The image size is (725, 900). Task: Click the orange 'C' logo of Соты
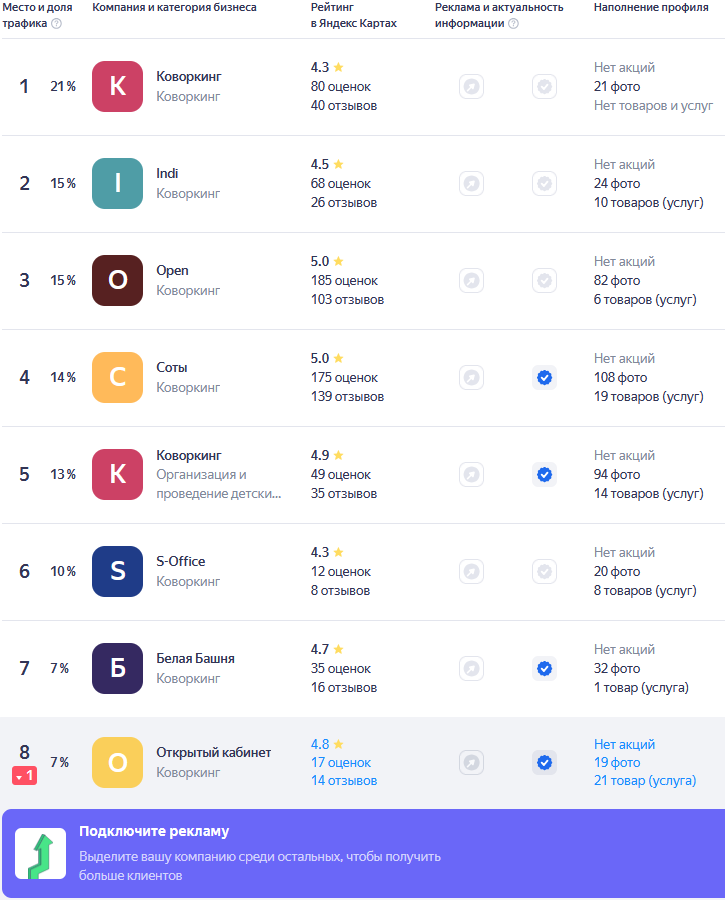(118, 378)
